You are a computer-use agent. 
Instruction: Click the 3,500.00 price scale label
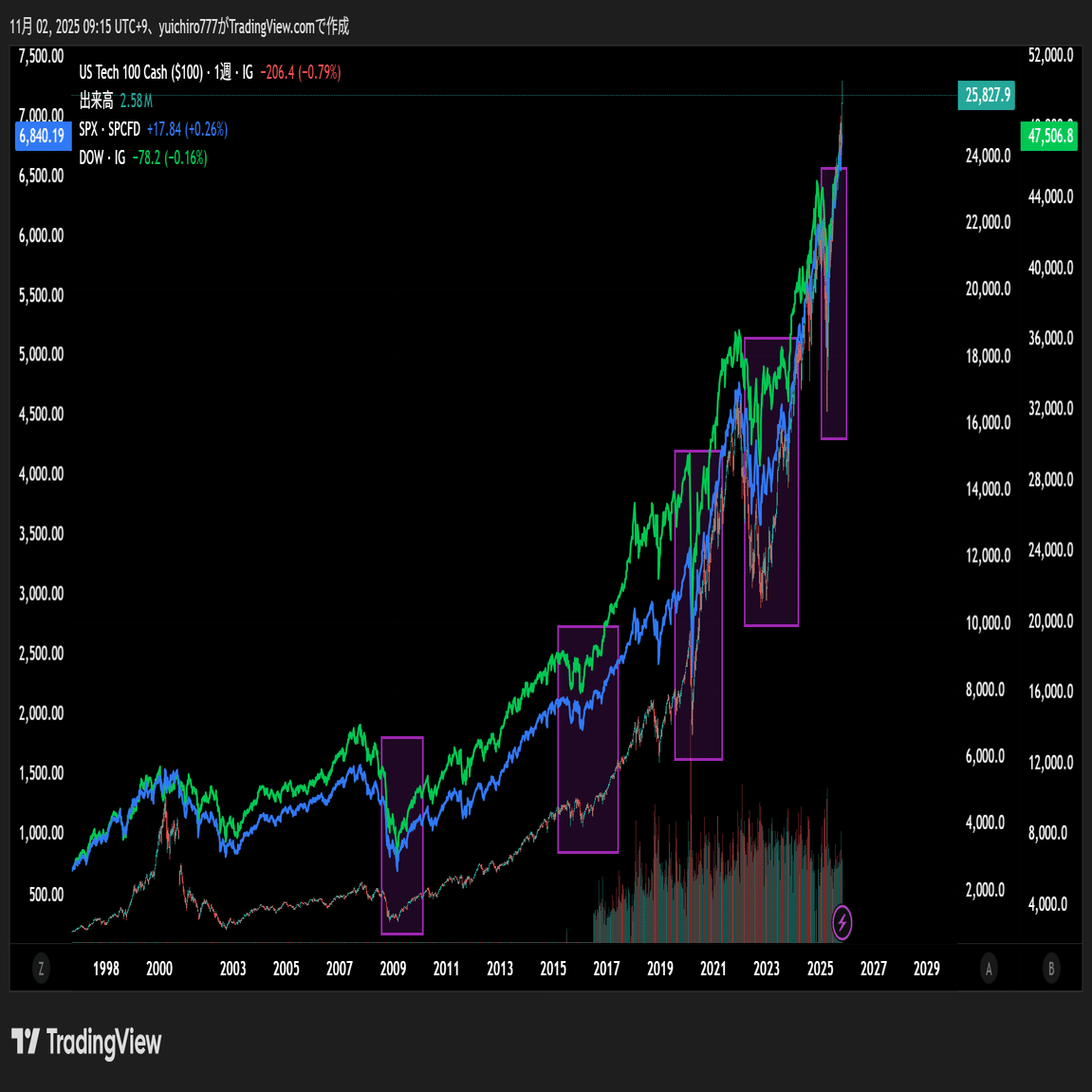41,533
